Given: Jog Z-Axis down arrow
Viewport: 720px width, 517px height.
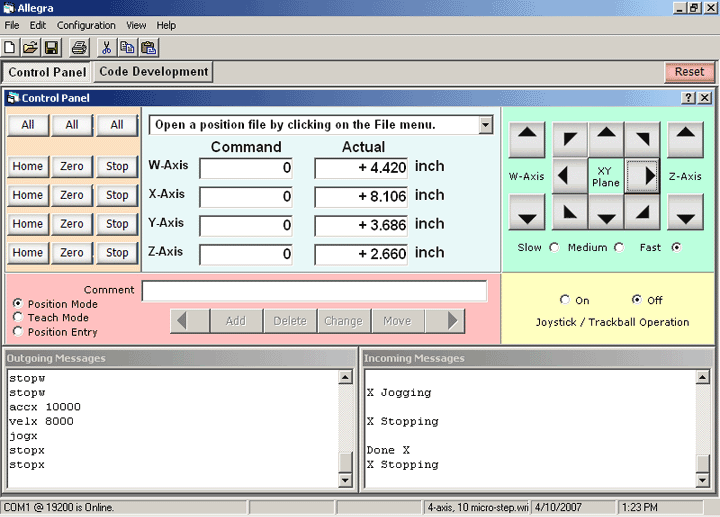Looking at the screenshot, I should click(x=685, y=212).
